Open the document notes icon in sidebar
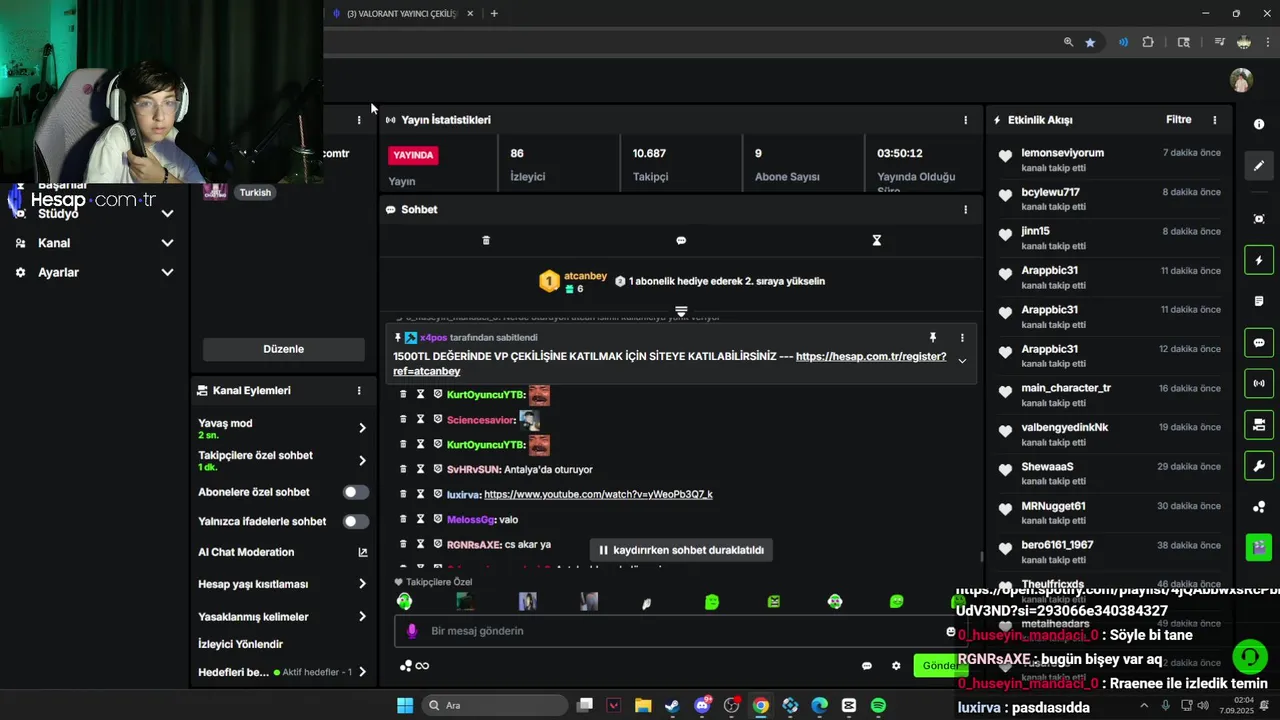1280x720 pixels. (x=1259, y=301)
